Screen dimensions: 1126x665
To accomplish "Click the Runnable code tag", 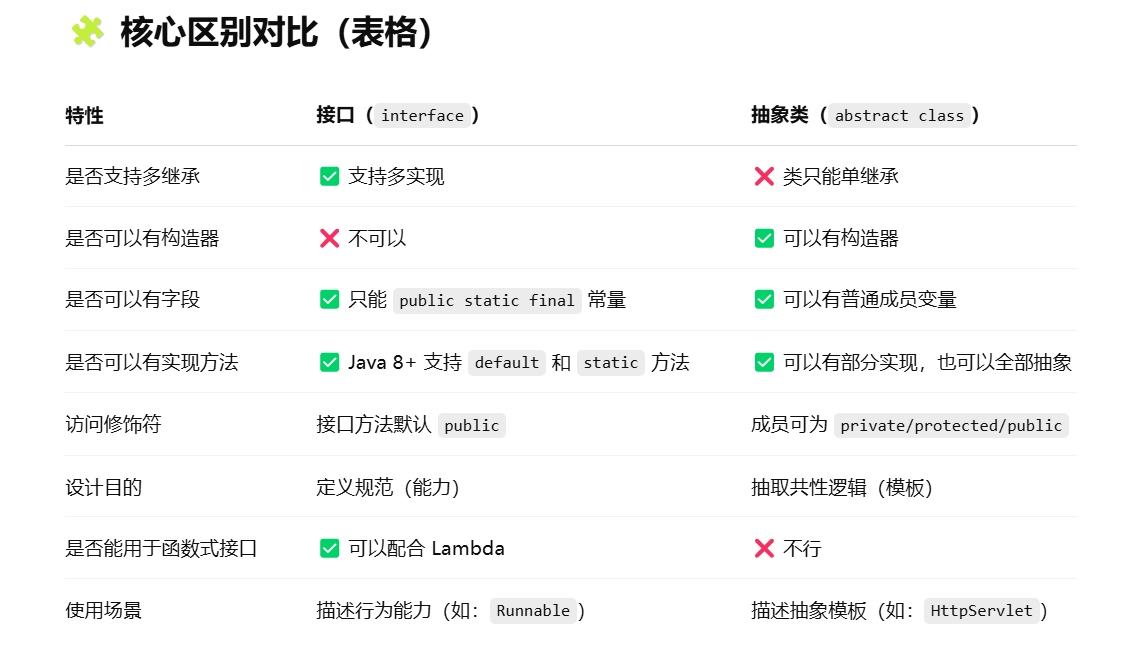I will point(533,610).
